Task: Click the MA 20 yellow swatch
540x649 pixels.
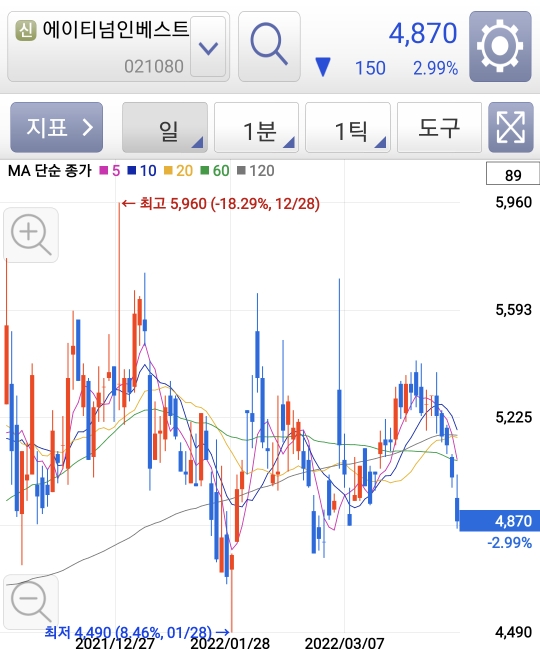Action: (x=168, y=171)
